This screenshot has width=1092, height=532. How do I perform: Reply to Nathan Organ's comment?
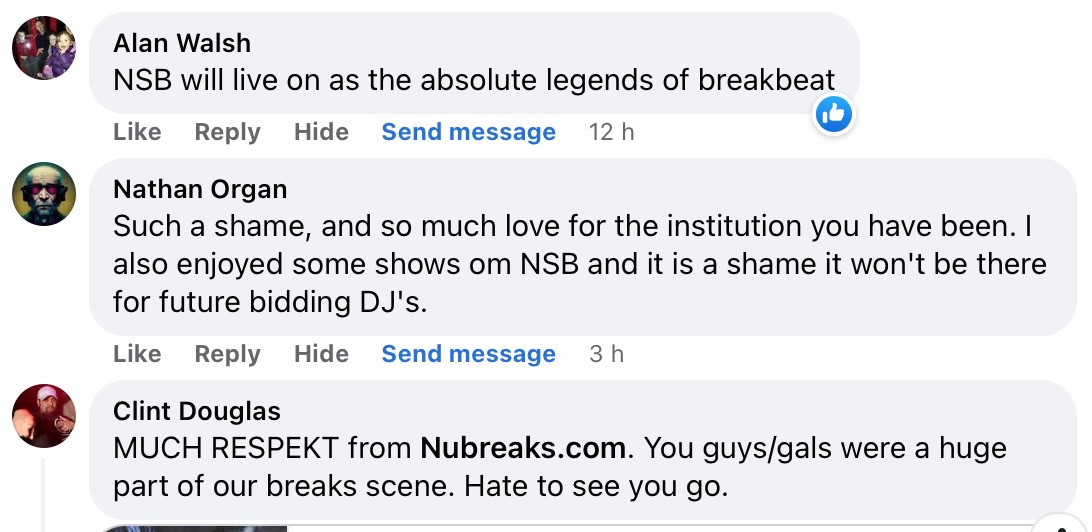pyautogui.click(x=227, y=354)
